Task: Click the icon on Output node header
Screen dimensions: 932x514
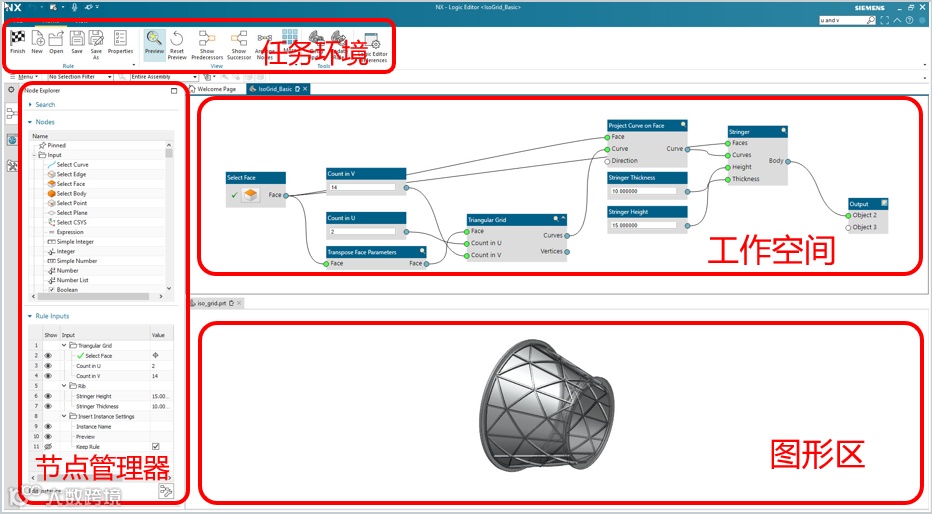Action: (884, 203)
